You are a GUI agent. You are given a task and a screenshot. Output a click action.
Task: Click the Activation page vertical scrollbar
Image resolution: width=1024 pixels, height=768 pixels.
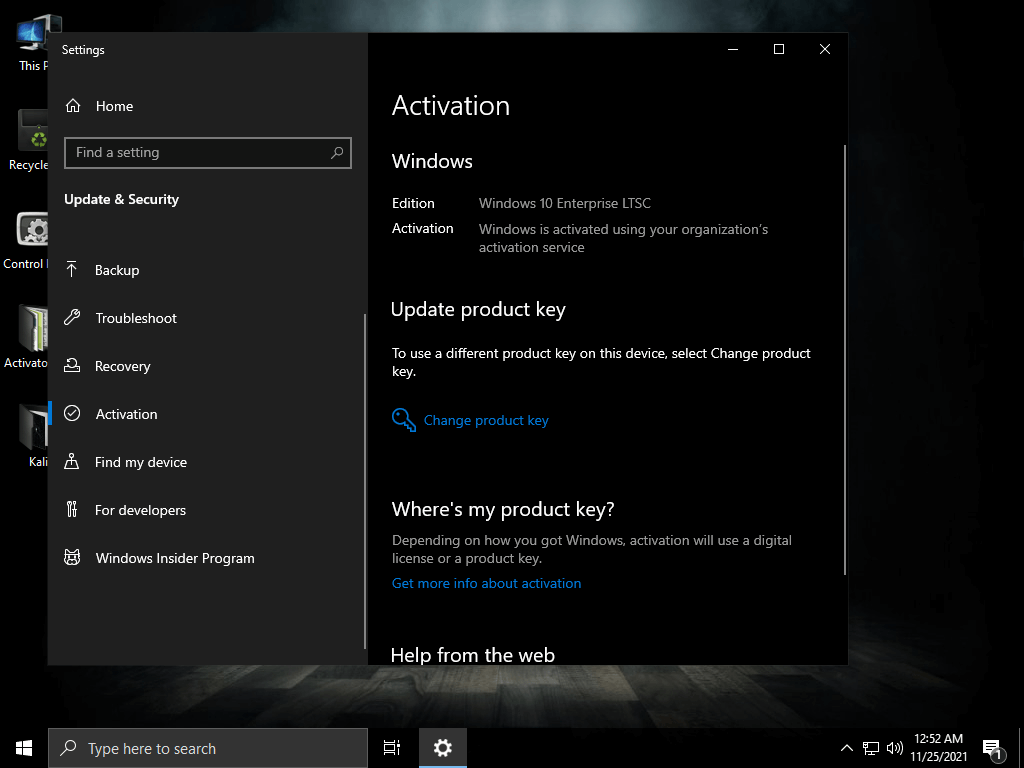point(844,360)
